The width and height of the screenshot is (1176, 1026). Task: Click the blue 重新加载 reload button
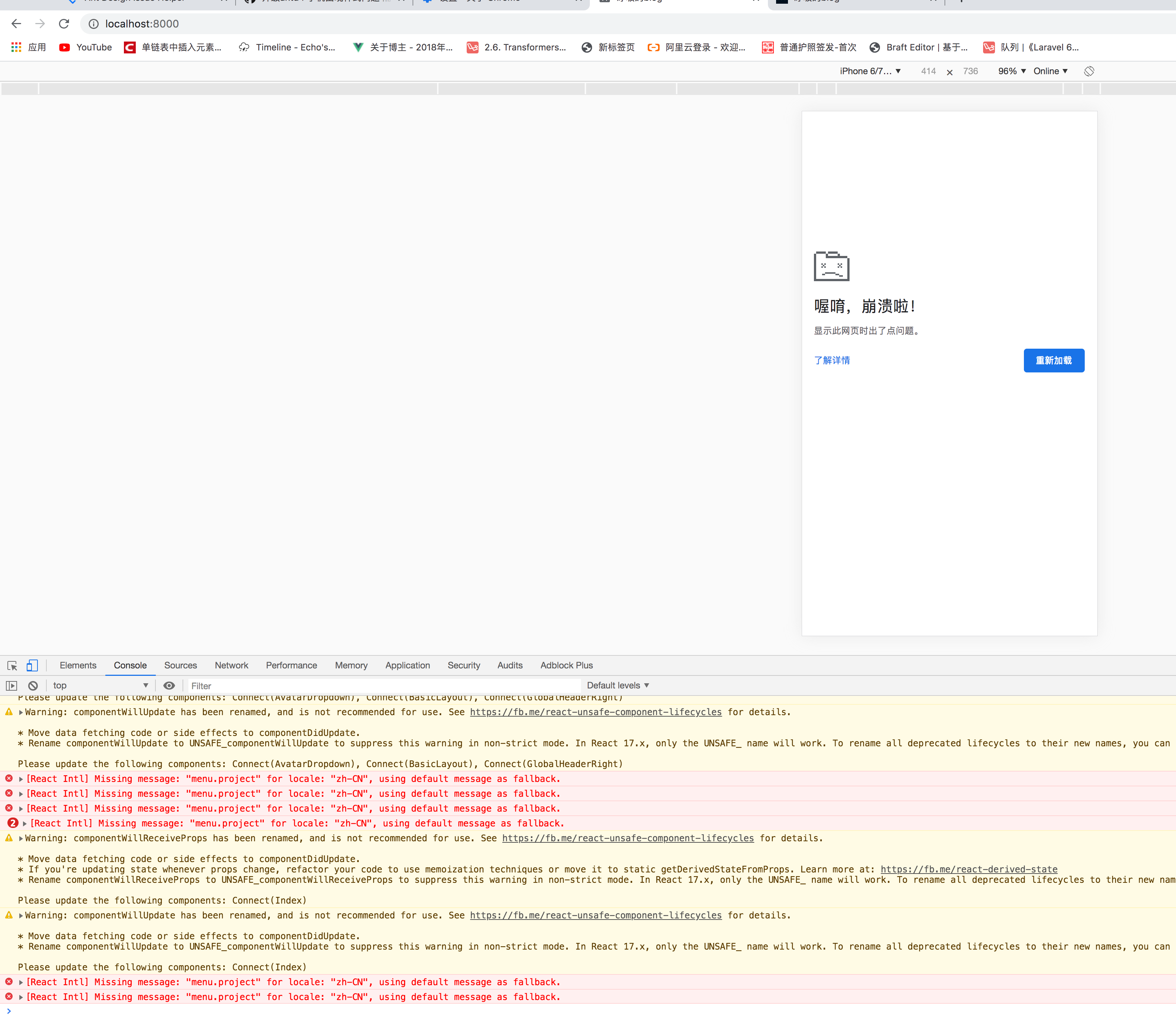coord(1054,360)
